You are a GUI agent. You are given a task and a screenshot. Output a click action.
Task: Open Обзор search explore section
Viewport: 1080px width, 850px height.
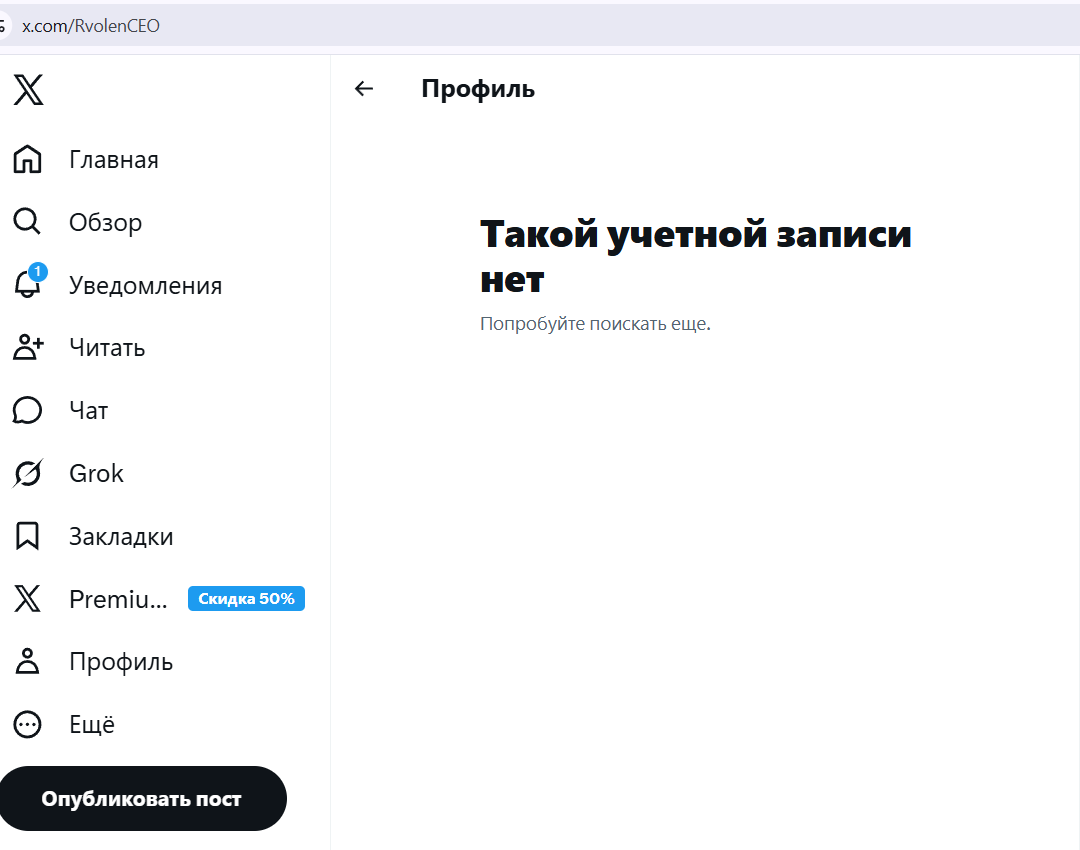[27, 222]
